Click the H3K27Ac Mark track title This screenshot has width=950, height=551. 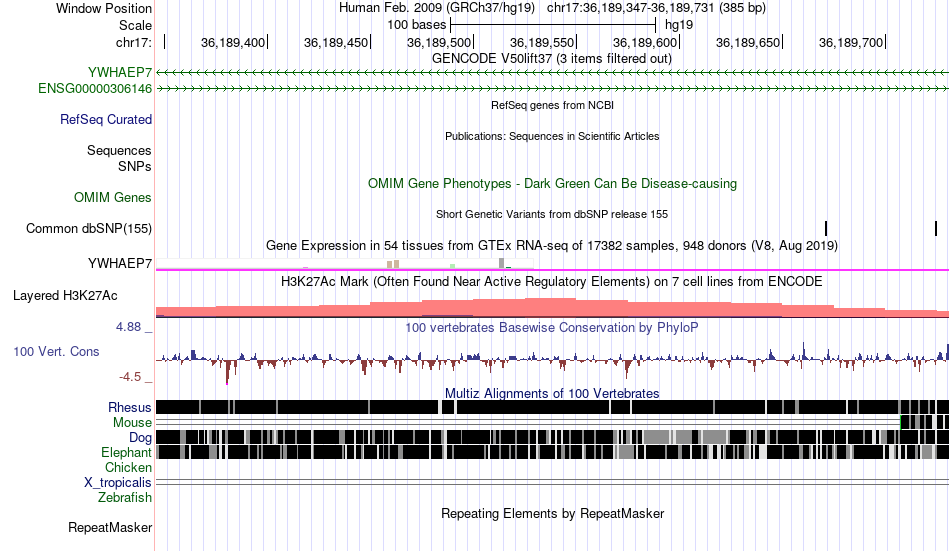pyautogui.click(x=552, y=282)
